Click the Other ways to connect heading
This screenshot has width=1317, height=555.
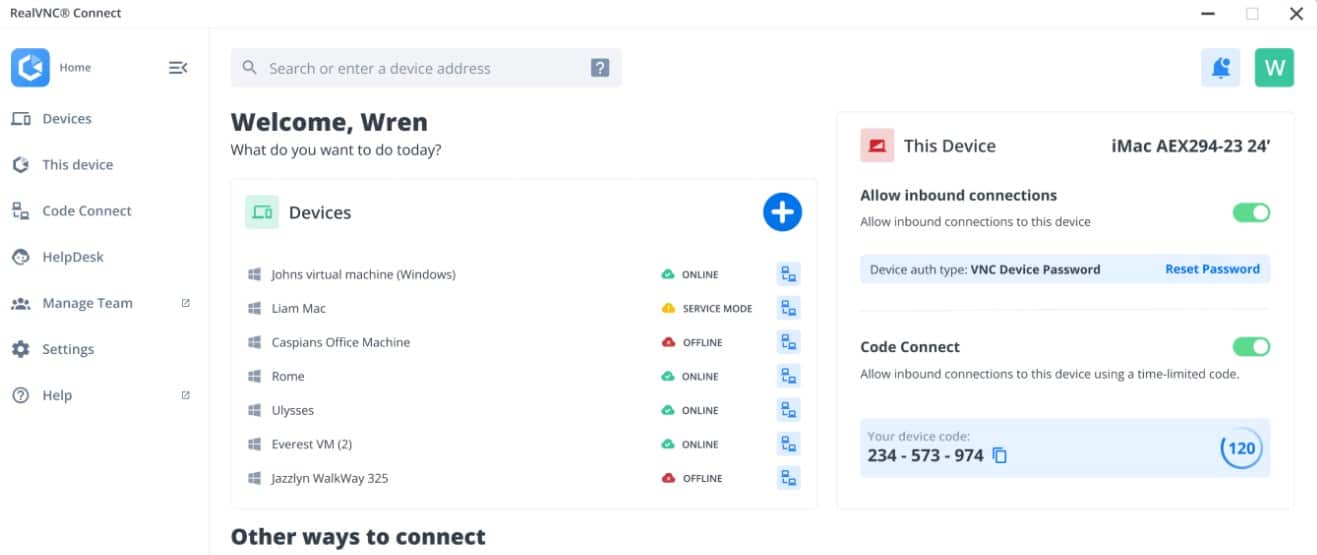(x=358, y=537)
